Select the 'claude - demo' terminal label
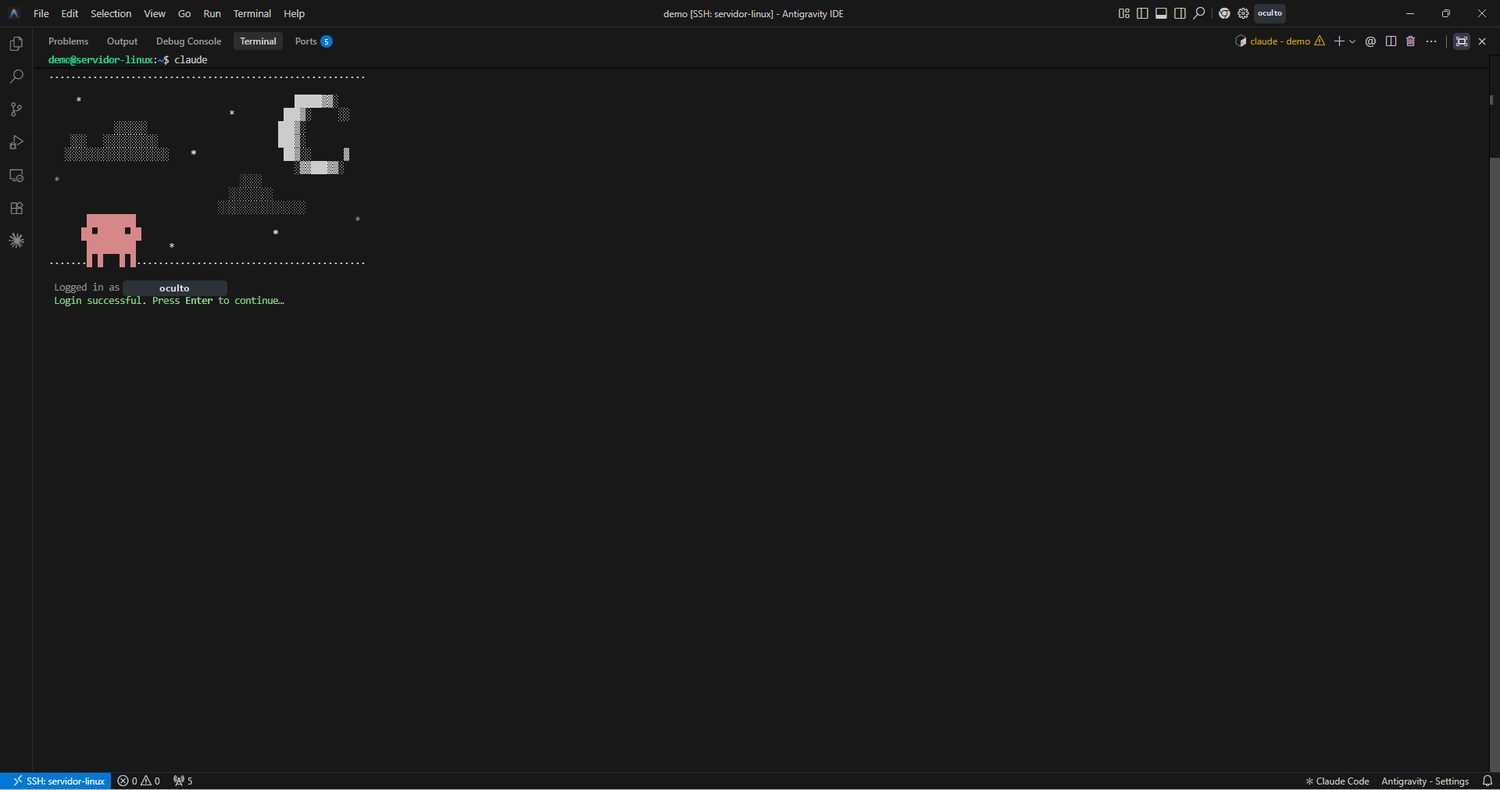This screenshot has width=1500, height=790. click(x=1279, y=41)
